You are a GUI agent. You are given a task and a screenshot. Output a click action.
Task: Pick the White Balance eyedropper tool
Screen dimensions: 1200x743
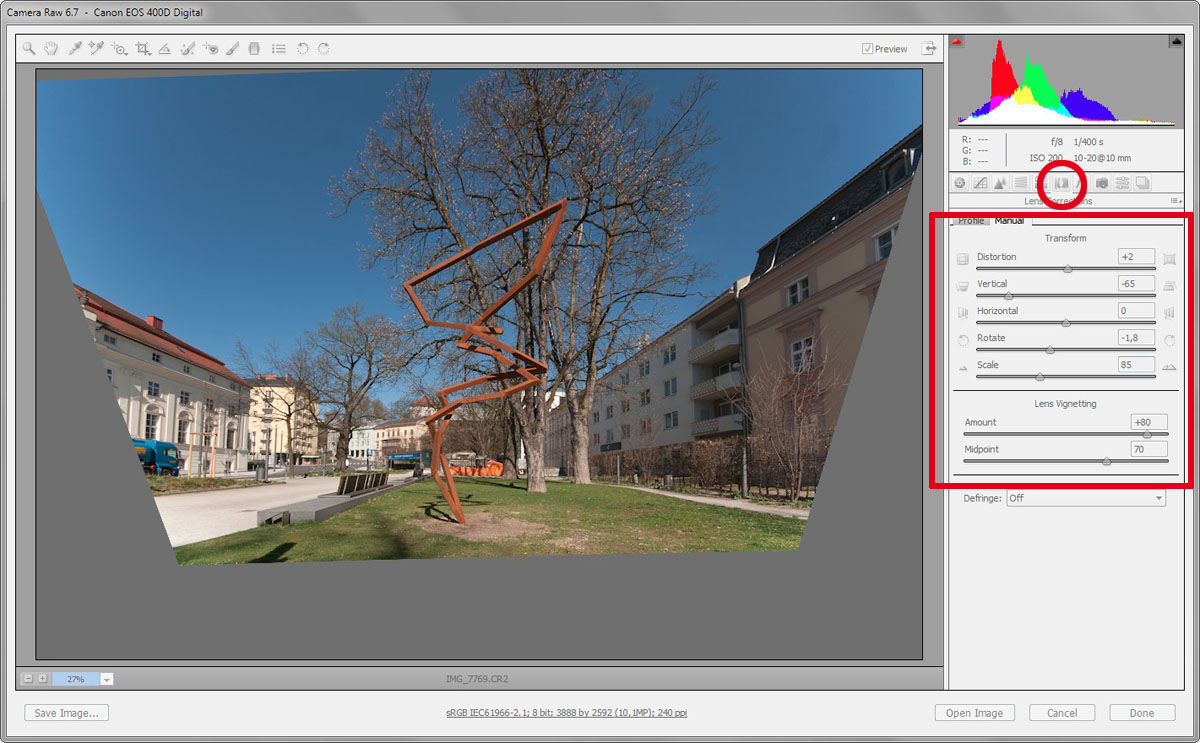[x=74, y=48]
